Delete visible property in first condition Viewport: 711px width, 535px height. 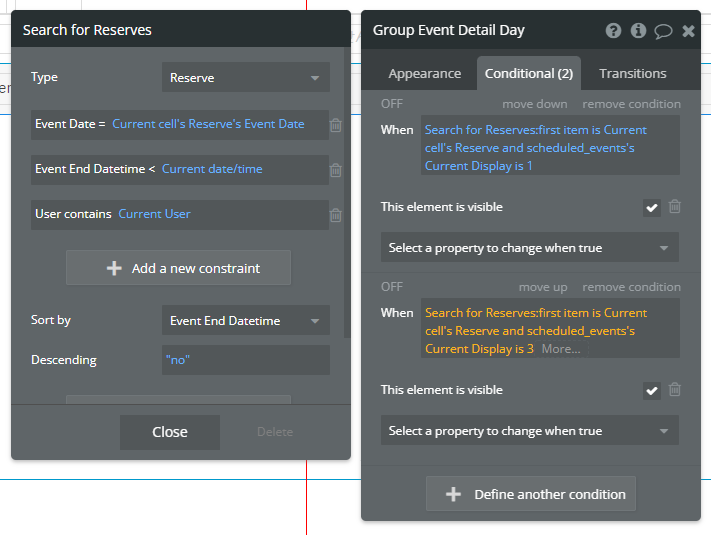point(675,207)
